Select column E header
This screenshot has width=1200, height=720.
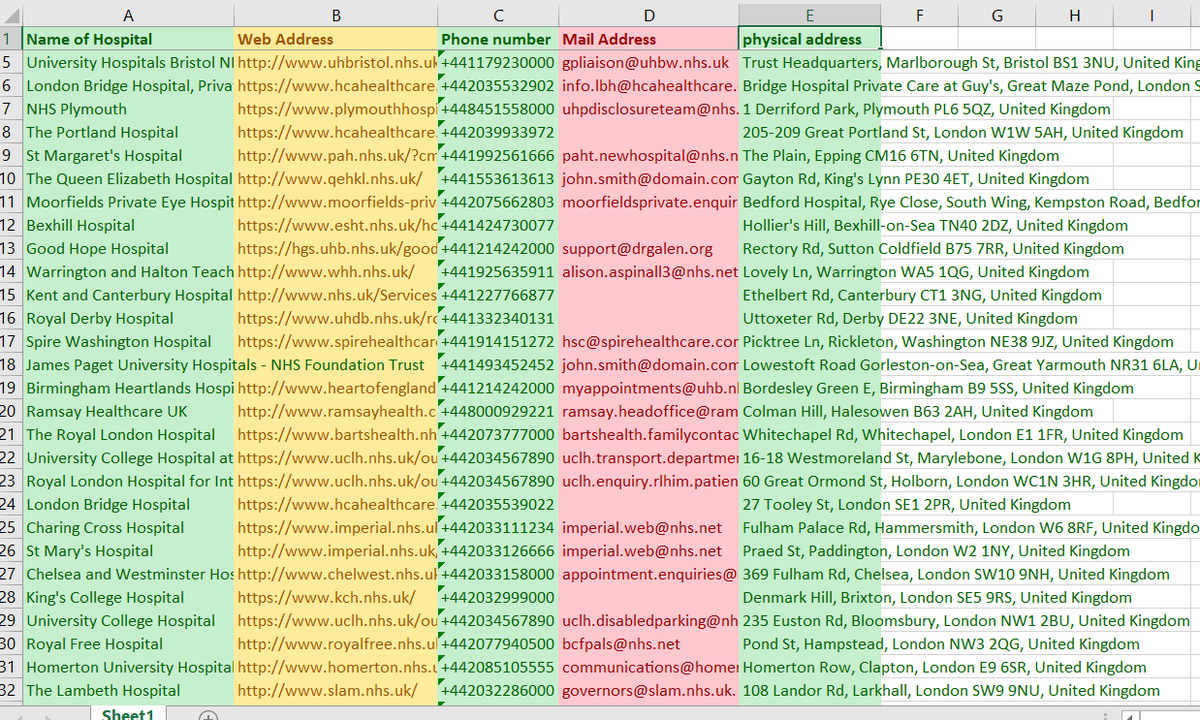(x=810, y=15)
